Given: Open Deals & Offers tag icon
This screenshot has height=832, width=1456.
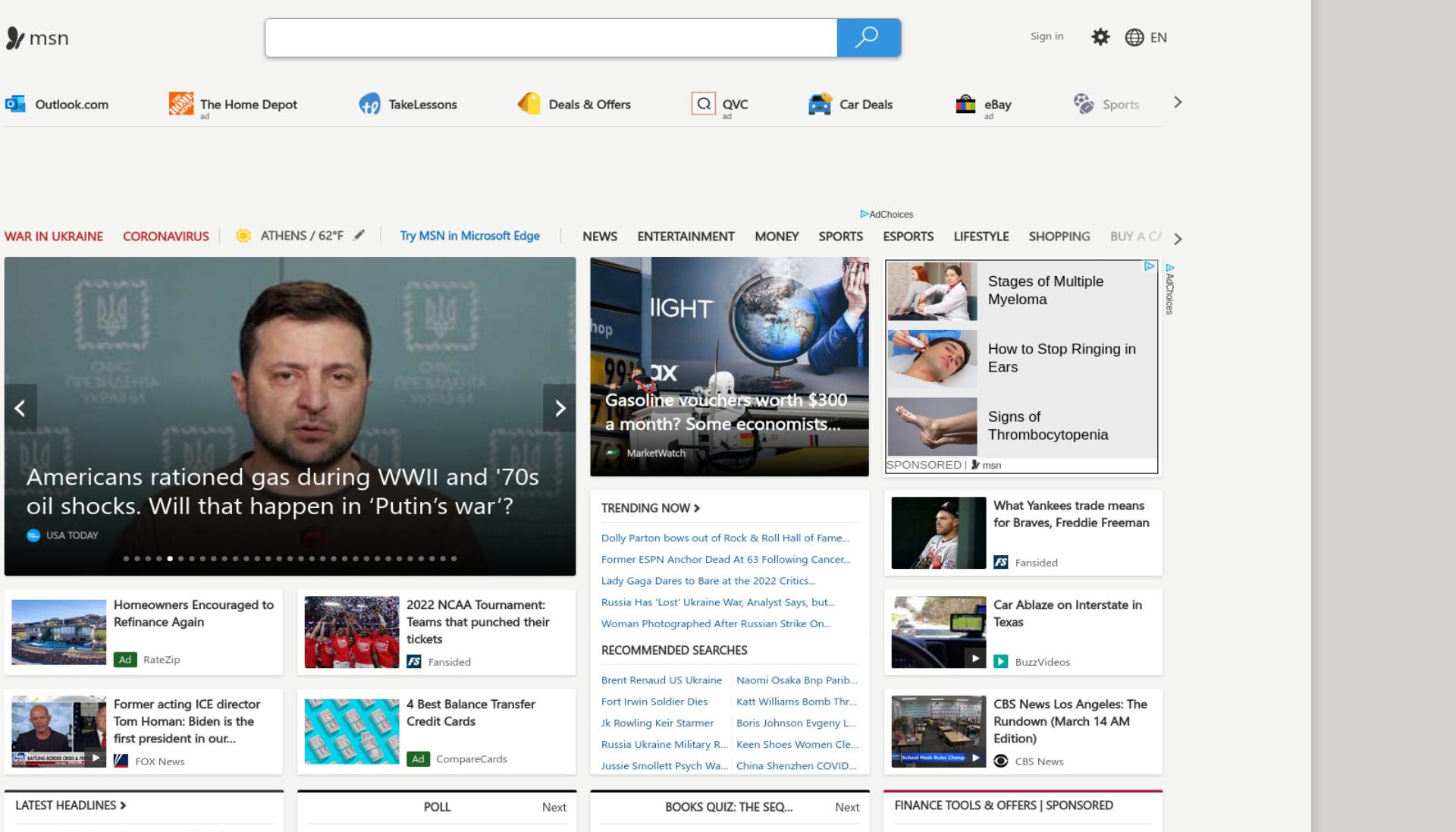Looking at the screenshot, I should 529,103.
